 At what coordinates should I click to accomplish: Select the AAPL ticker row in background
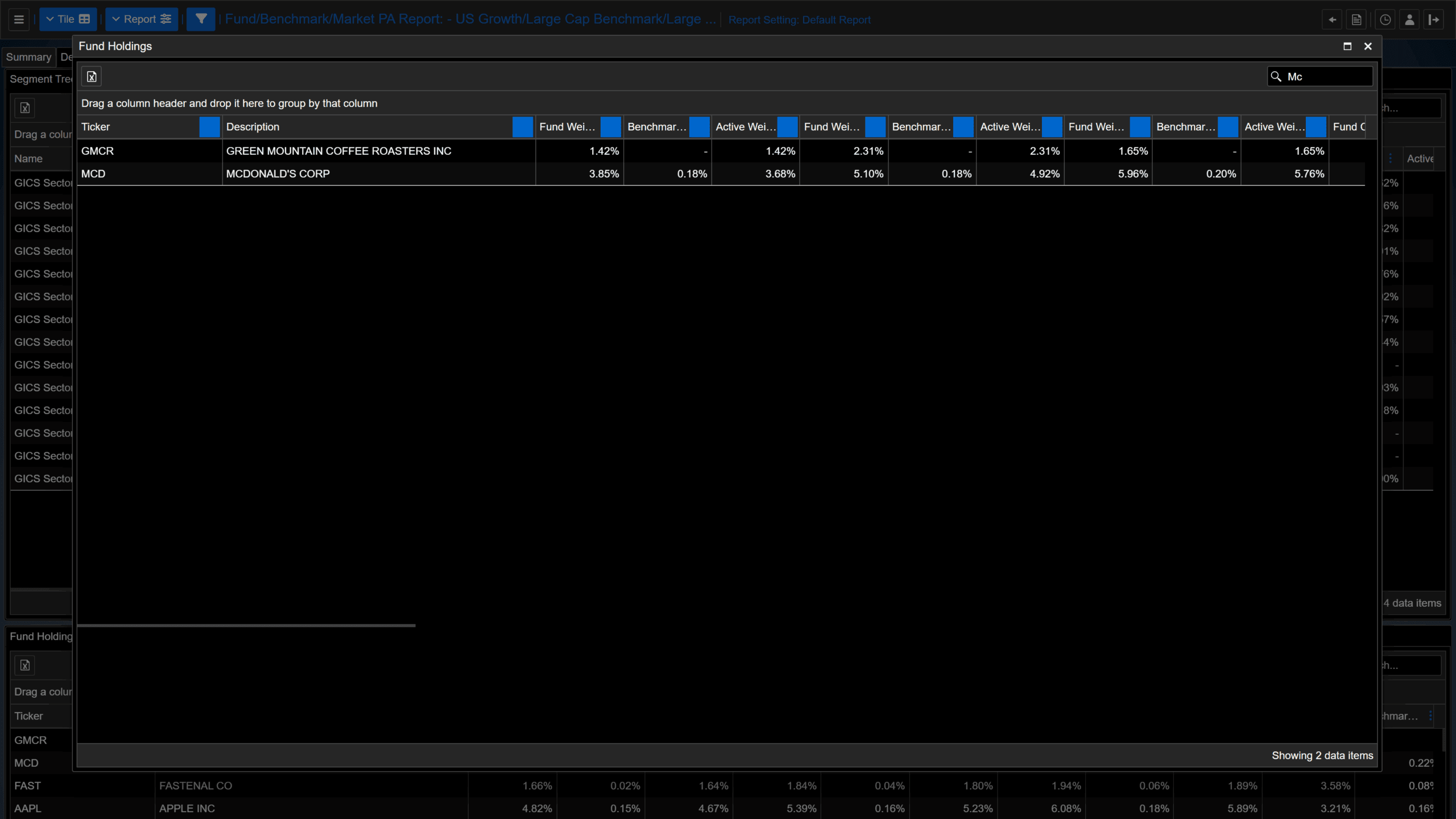pos(27,808)
